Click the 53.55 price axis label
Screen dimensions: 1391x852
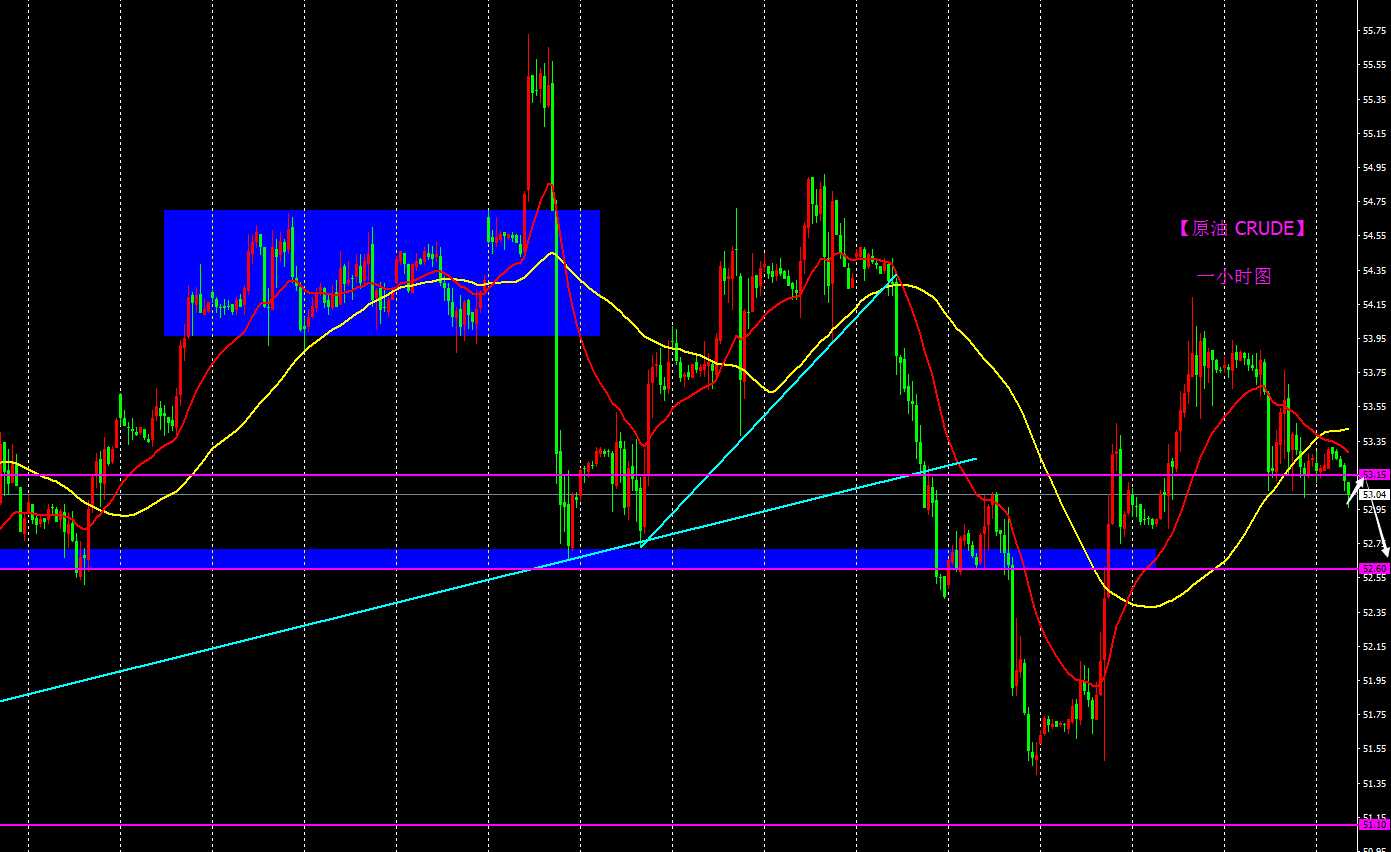click(x=1374, y=407)
